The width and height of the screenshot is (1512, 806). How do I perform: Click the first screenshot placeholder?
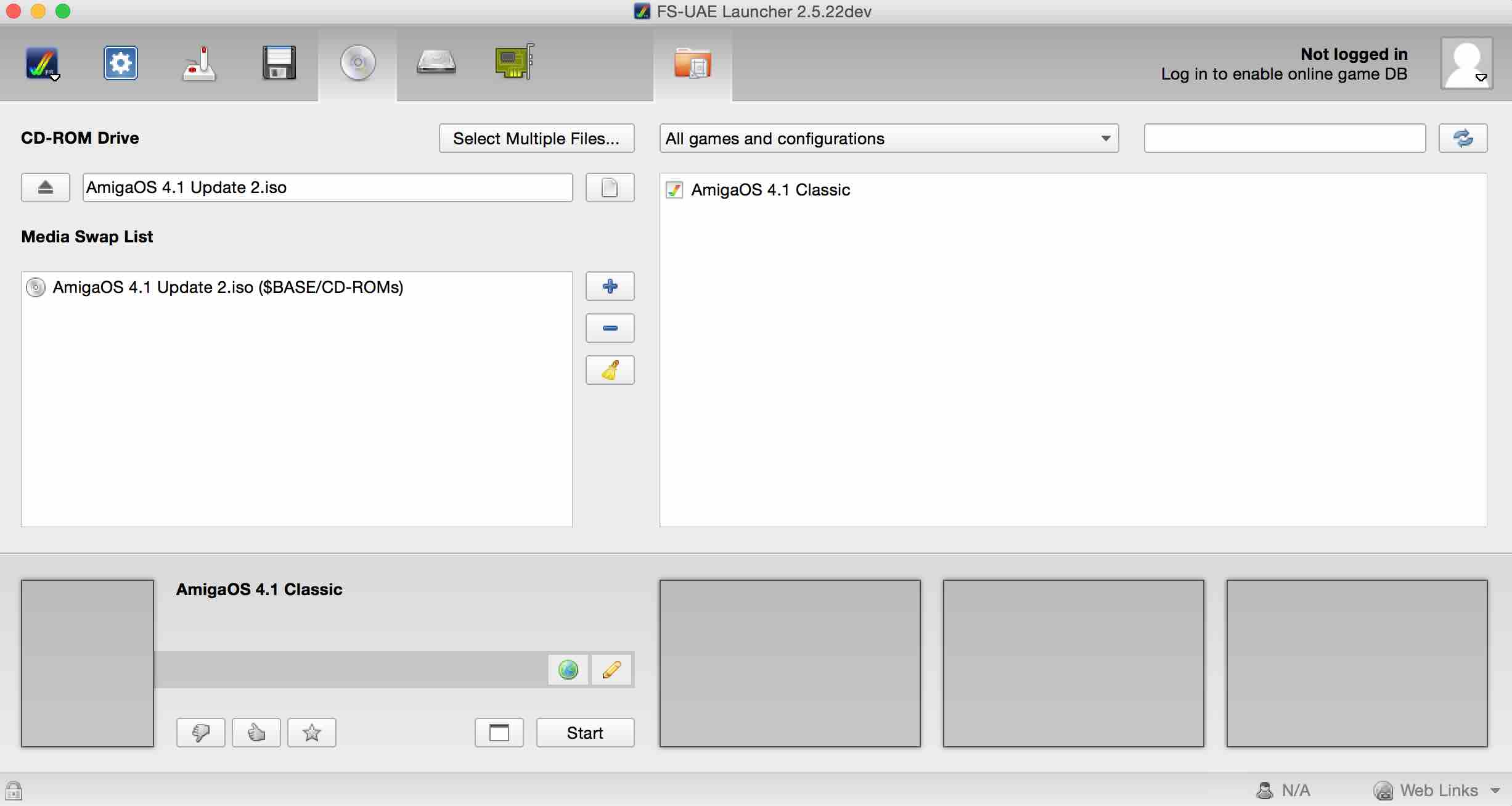[x=790, y=664]
